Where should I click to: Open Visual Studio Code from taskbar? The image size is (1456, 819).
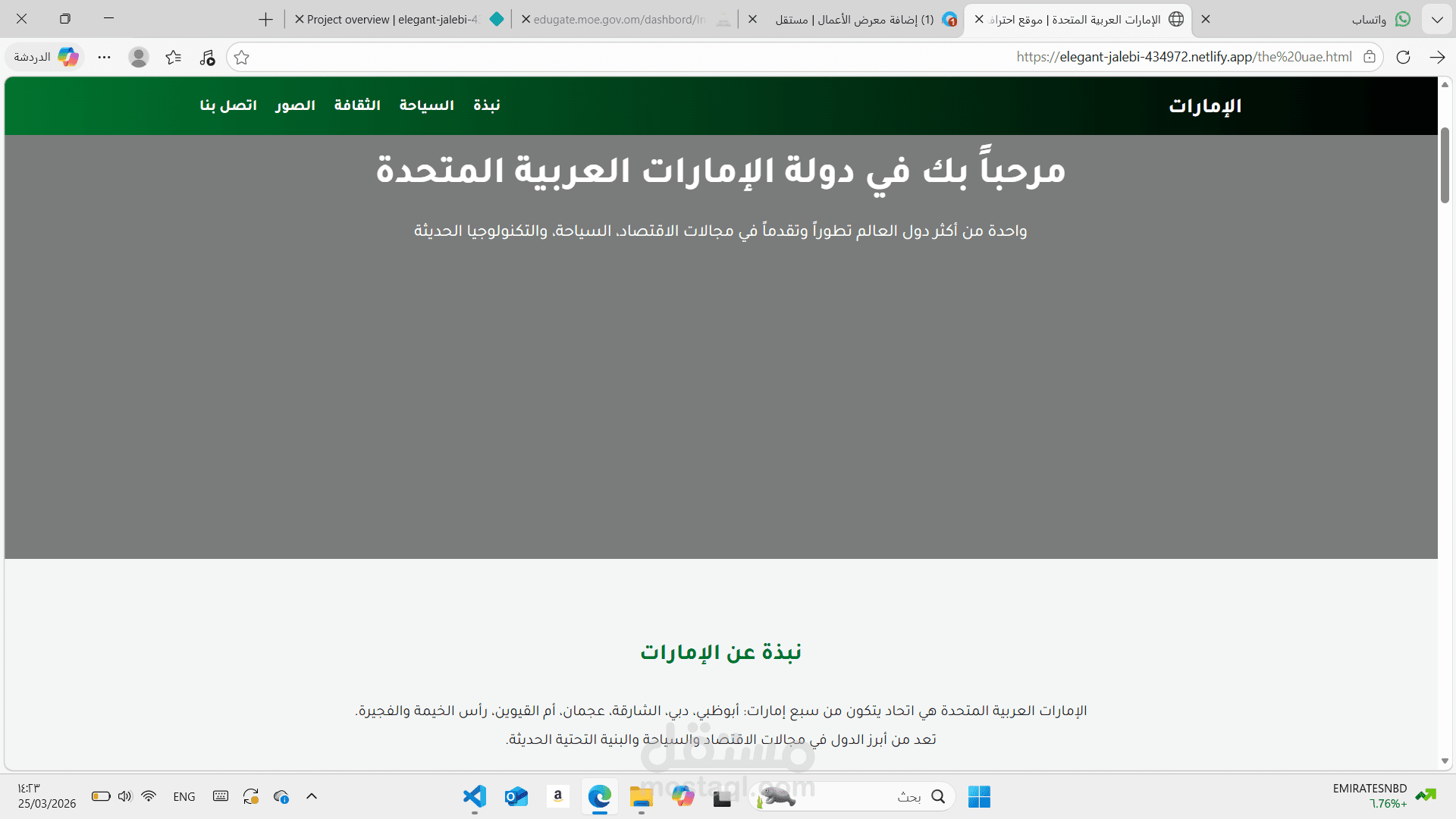click(x=475, y=796)
